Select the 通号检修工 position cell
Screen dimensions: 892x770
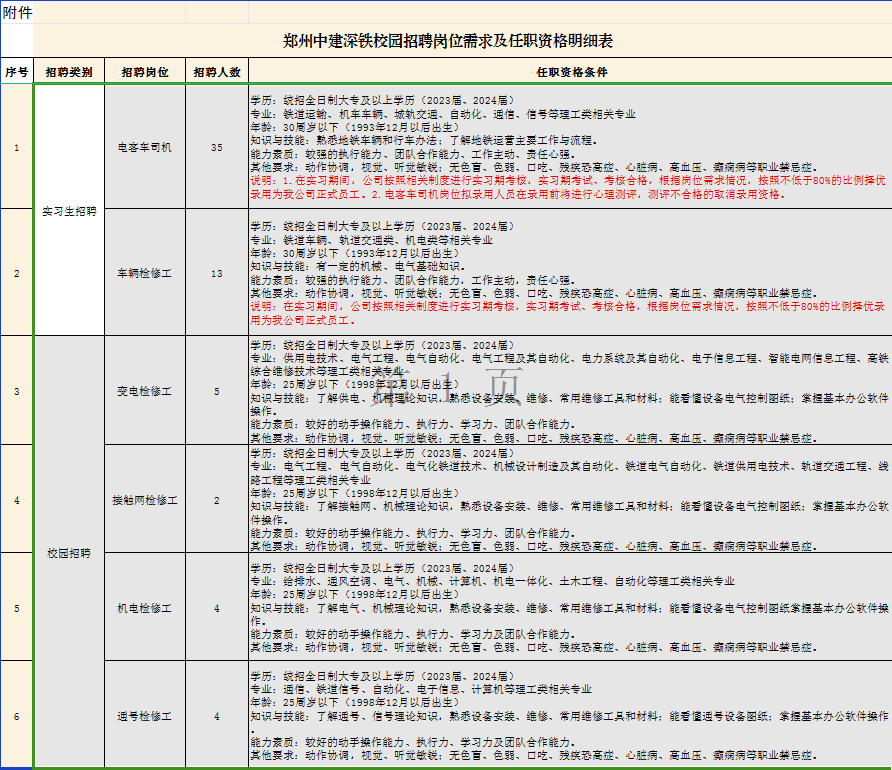pos(145,716)
